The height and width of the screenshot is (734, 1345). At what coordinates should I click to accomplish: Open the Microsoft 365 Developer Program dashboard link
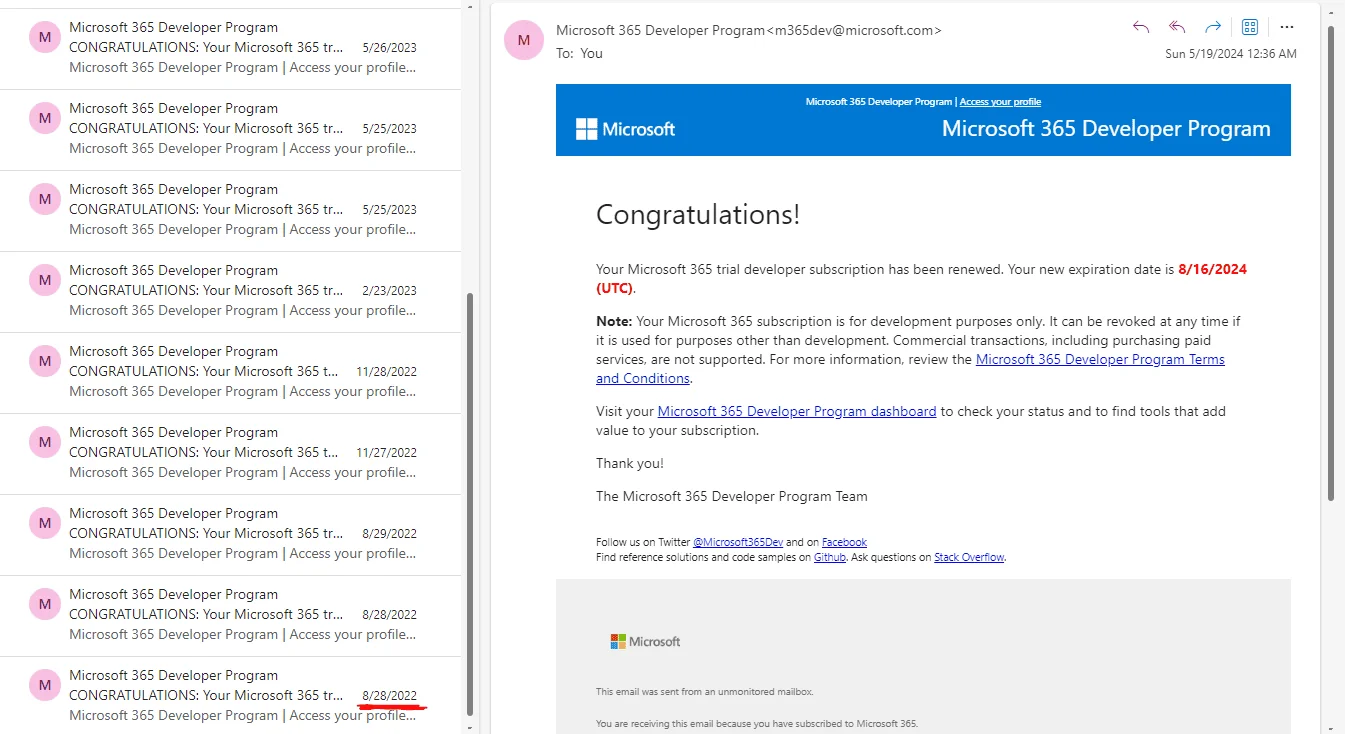797,411
